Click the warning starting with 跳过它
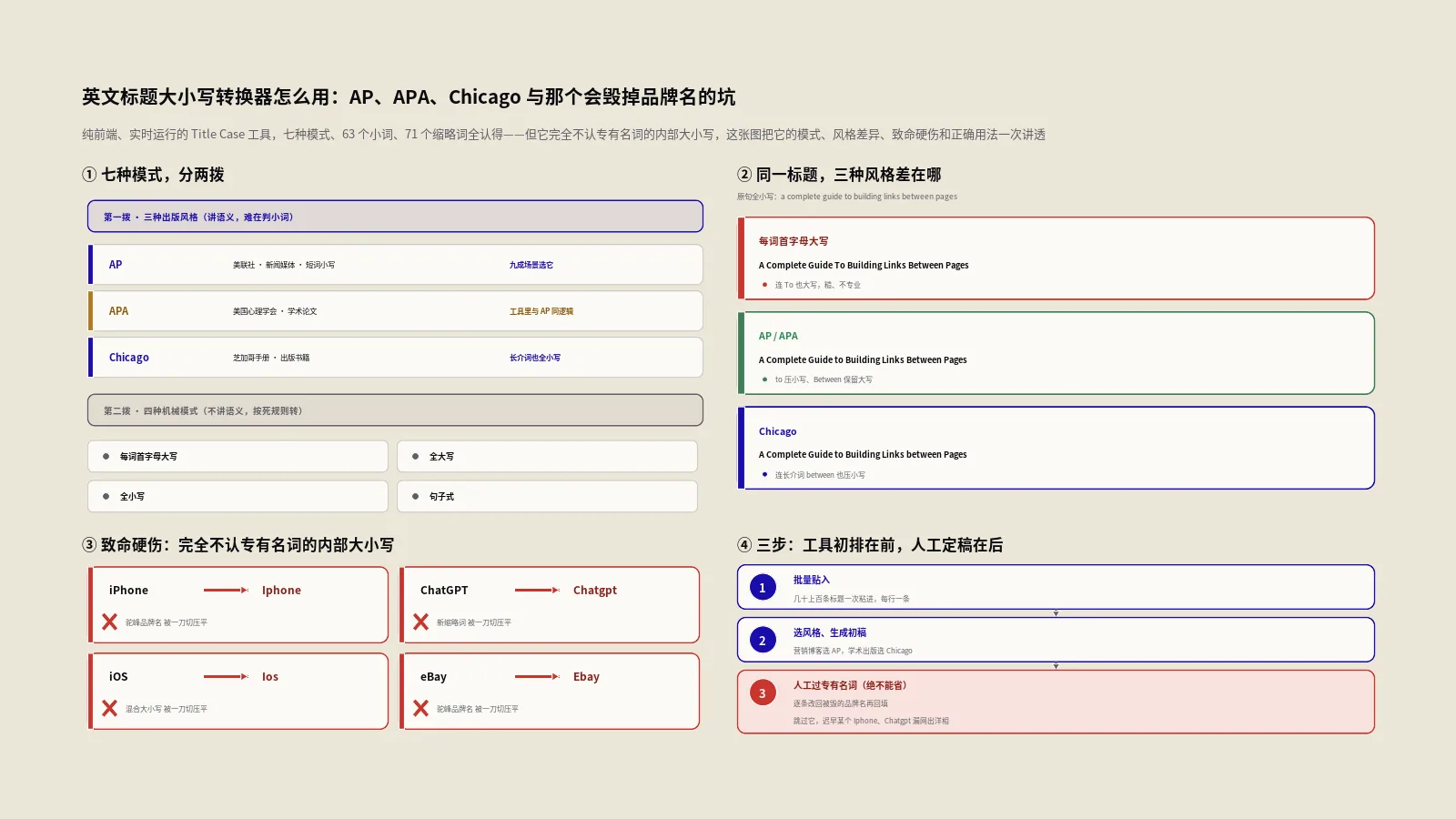This screenshot has height=819, width=1456. coord(871,722)
